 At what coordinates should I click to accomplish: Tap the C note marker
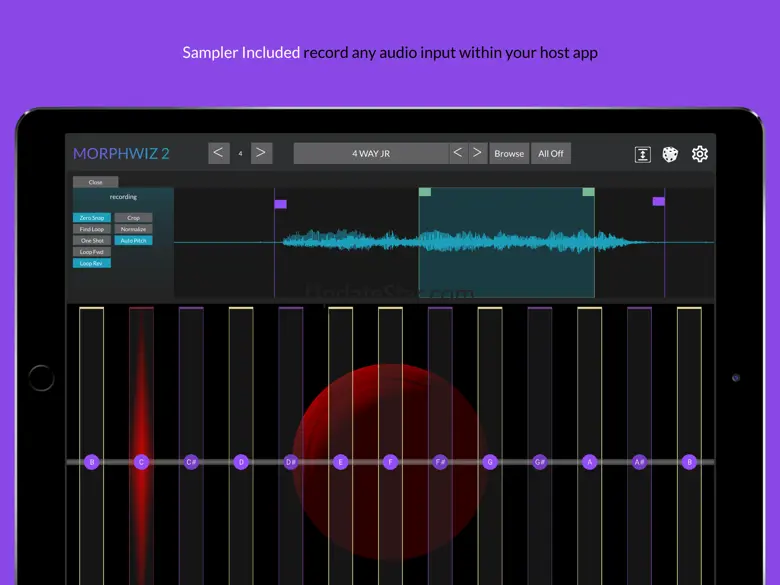point(141,462)
